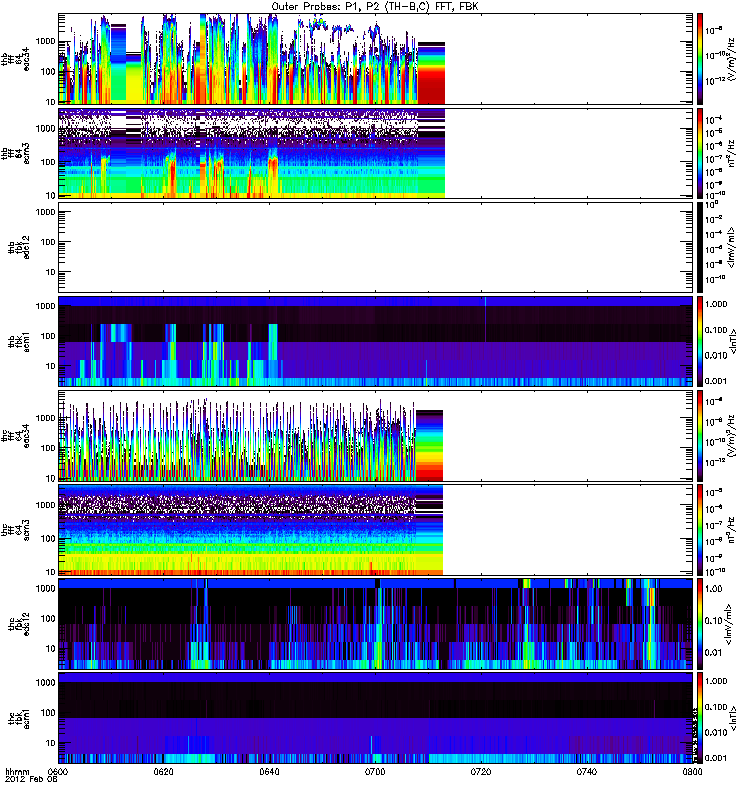Click color bar beside empty thb fbk edc12 panel
The image size is (750, 800).
pos(702,246)
